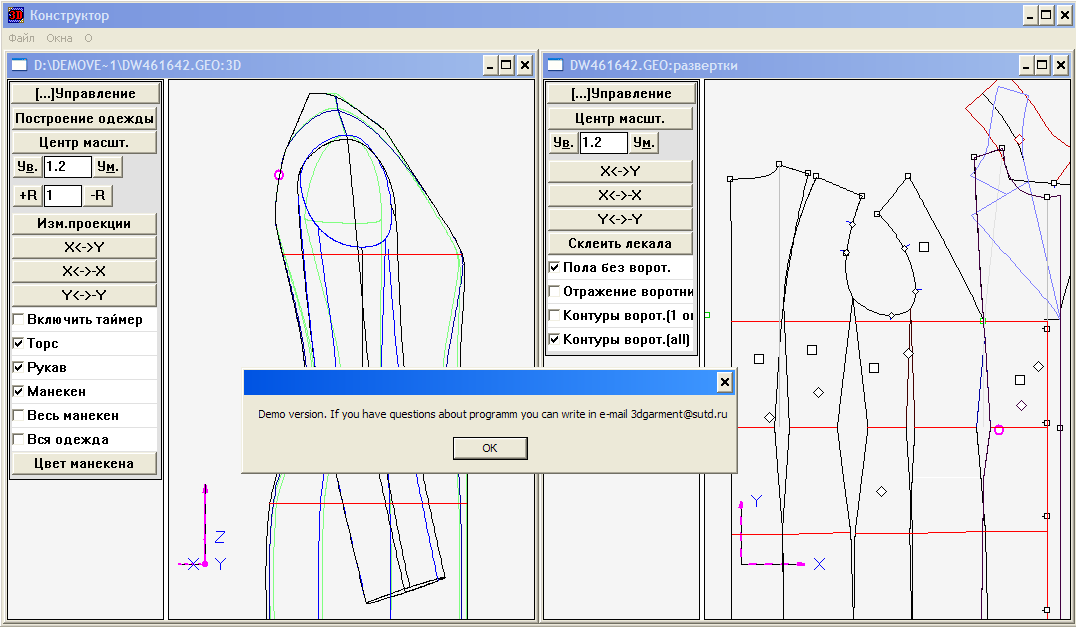1076x627 pixels.
Task: Uncheck the Рукав checkbox
Action: (x=19, y=368)
